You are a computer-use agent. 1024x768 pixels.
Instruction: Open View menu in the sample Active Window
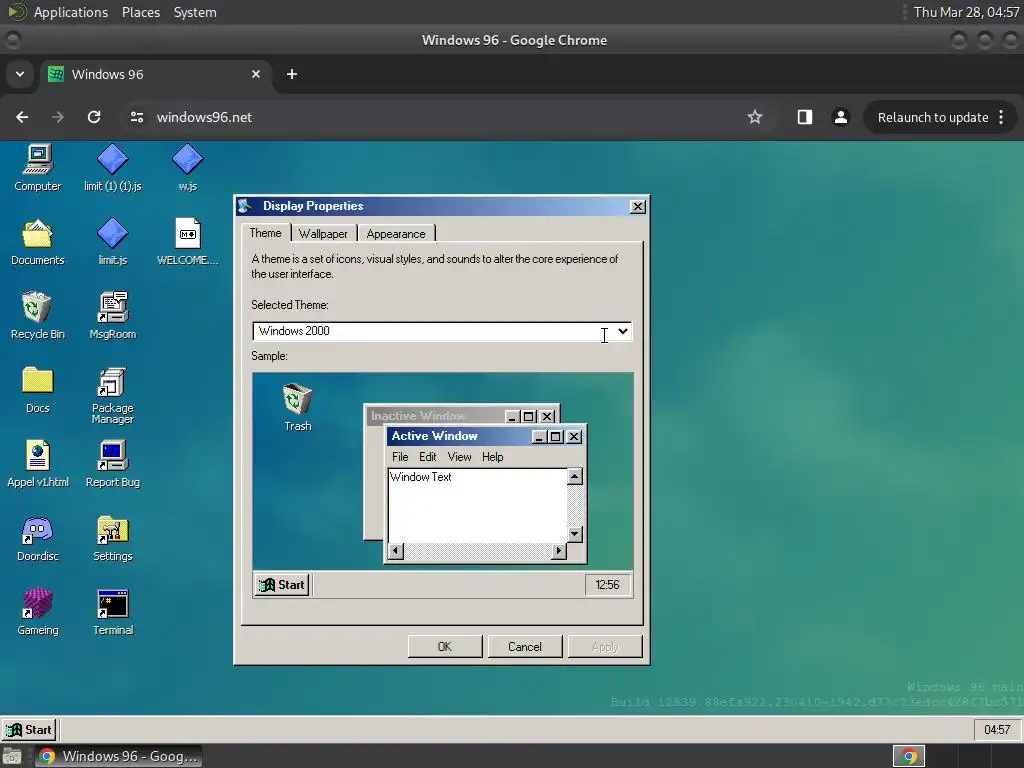coord(459,457)
